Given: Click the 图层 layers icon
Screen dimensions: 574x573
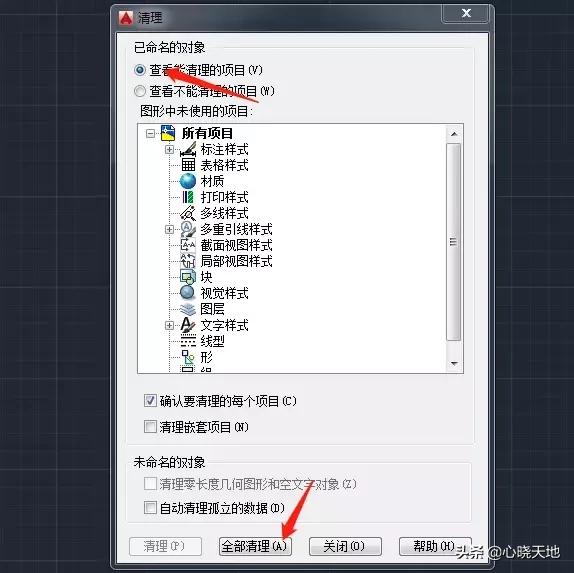Looking at the screenshot, I should [x=188, y=309].
